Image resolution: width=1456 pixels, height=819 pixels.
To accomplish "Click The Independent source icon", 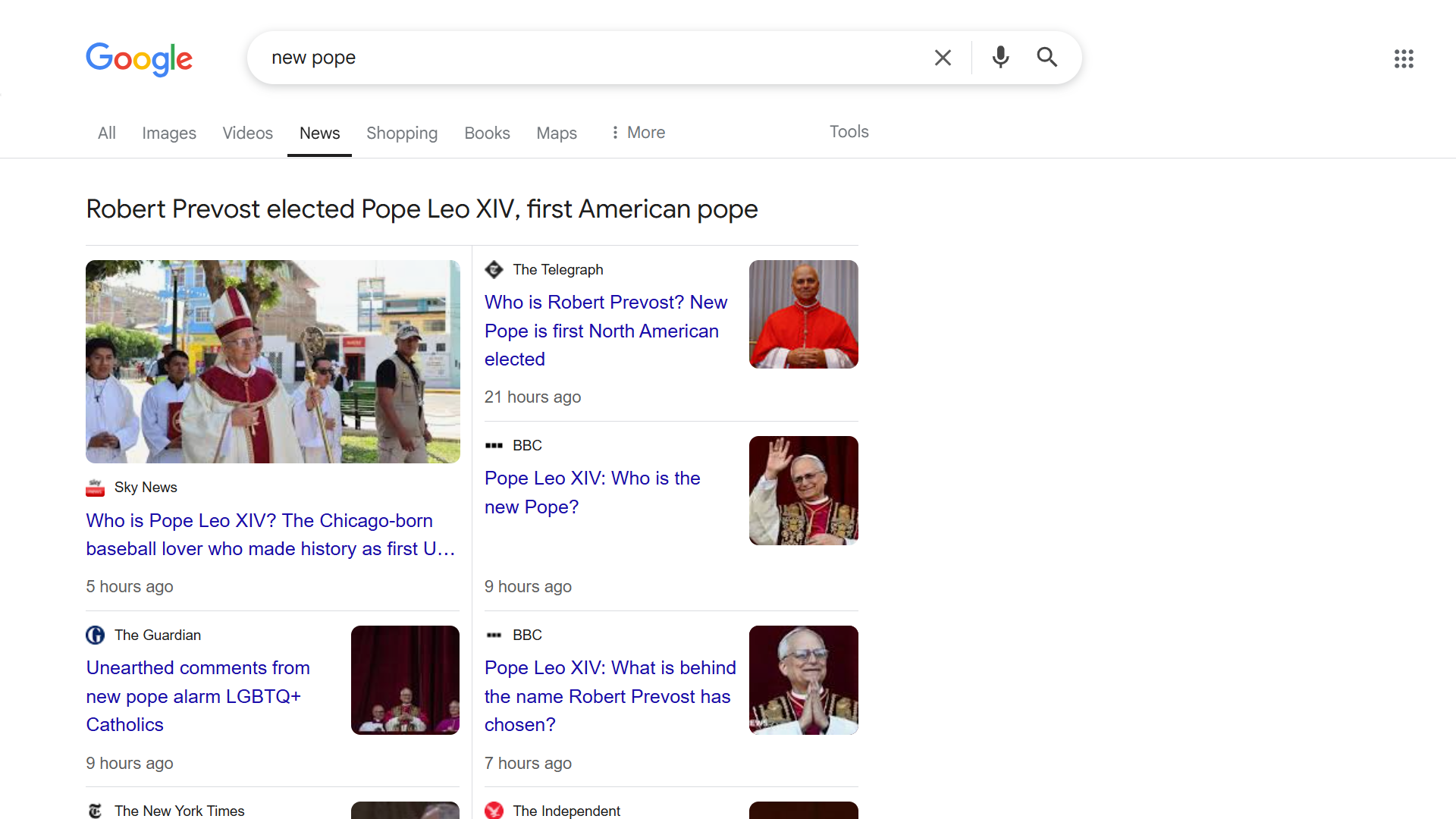I will [494, 811].
